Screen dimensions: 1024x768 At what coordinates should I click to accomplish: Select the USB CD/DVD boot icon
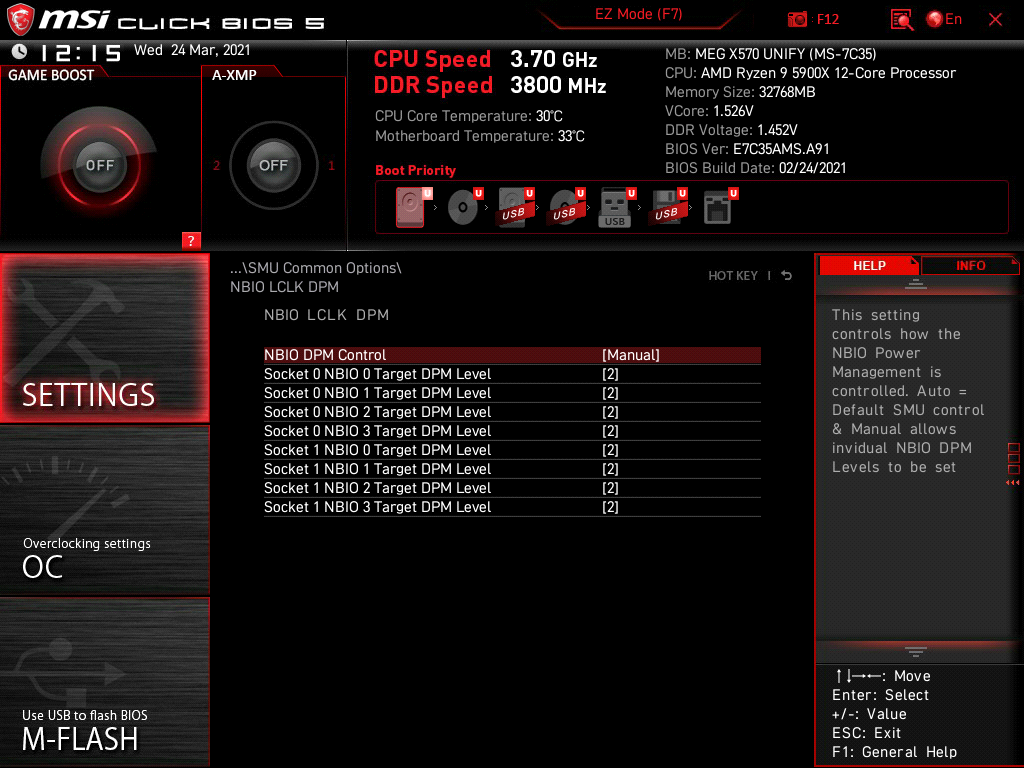(x=567, y=207)
